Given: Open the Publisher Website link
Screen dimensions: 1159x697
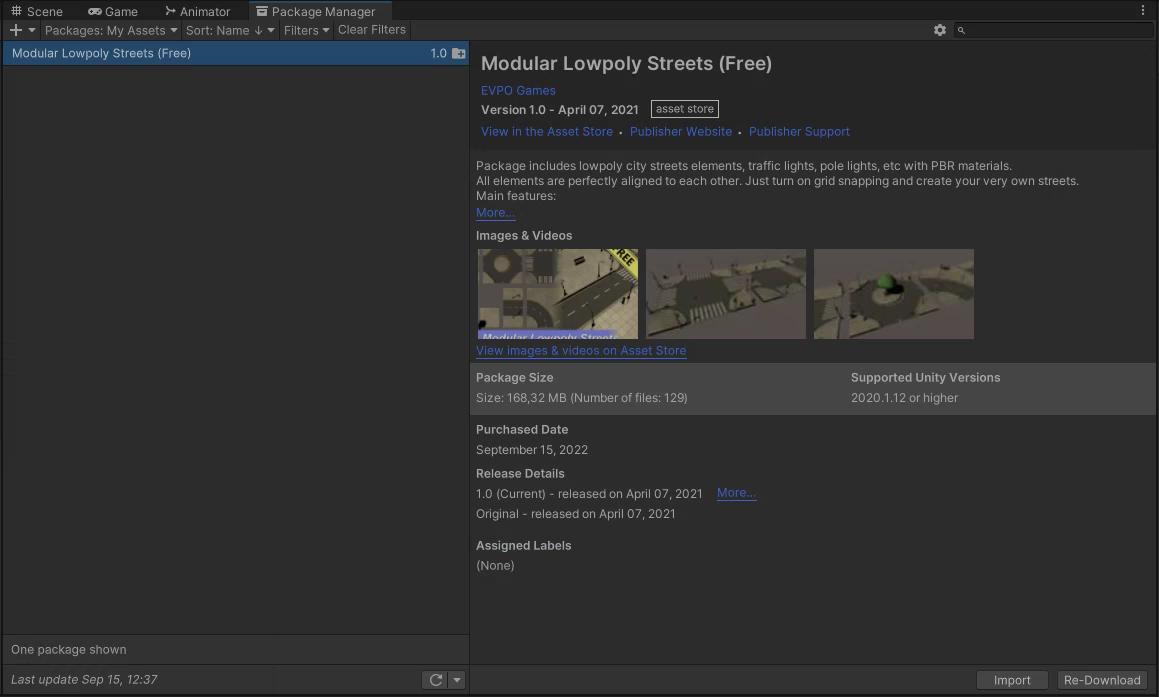Looking at the screenshot, I should pyautogui.click(x=681, y=131).
